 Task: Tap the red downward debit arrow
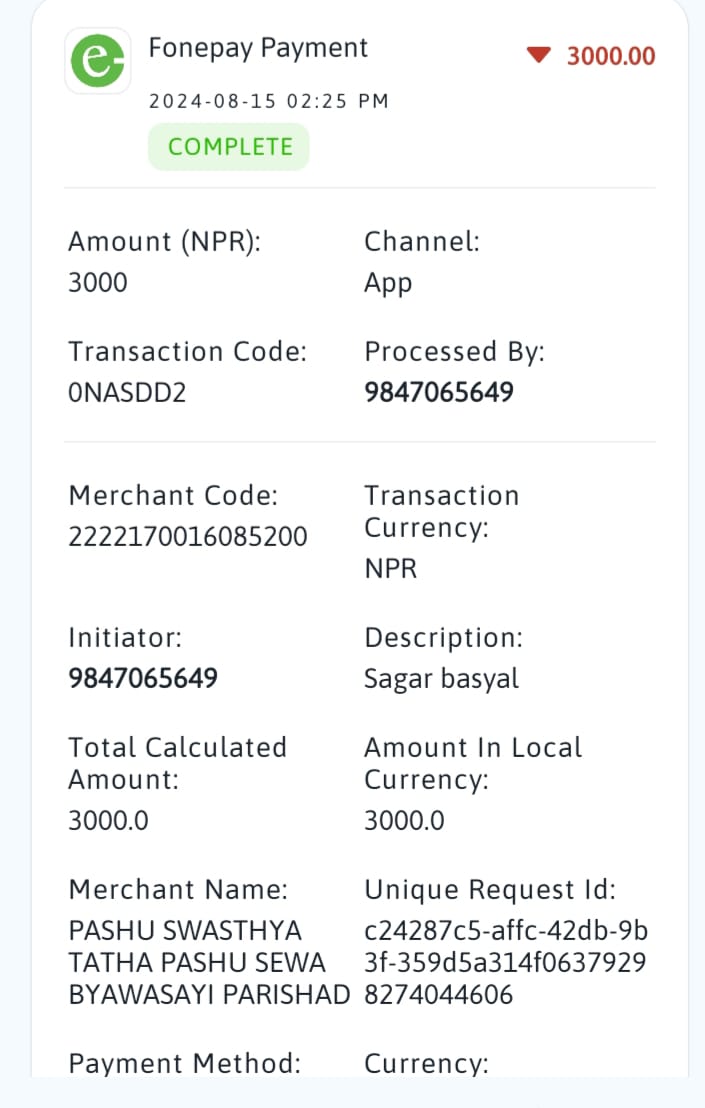pyautogui.click(x=538, y=54)
